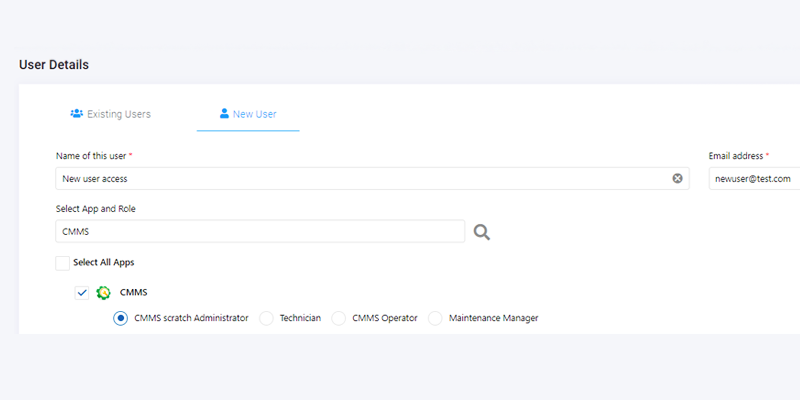This screenshot has width=800, height=400.
Task: Click the Email address input box
Action: click(x=754, y=179)
